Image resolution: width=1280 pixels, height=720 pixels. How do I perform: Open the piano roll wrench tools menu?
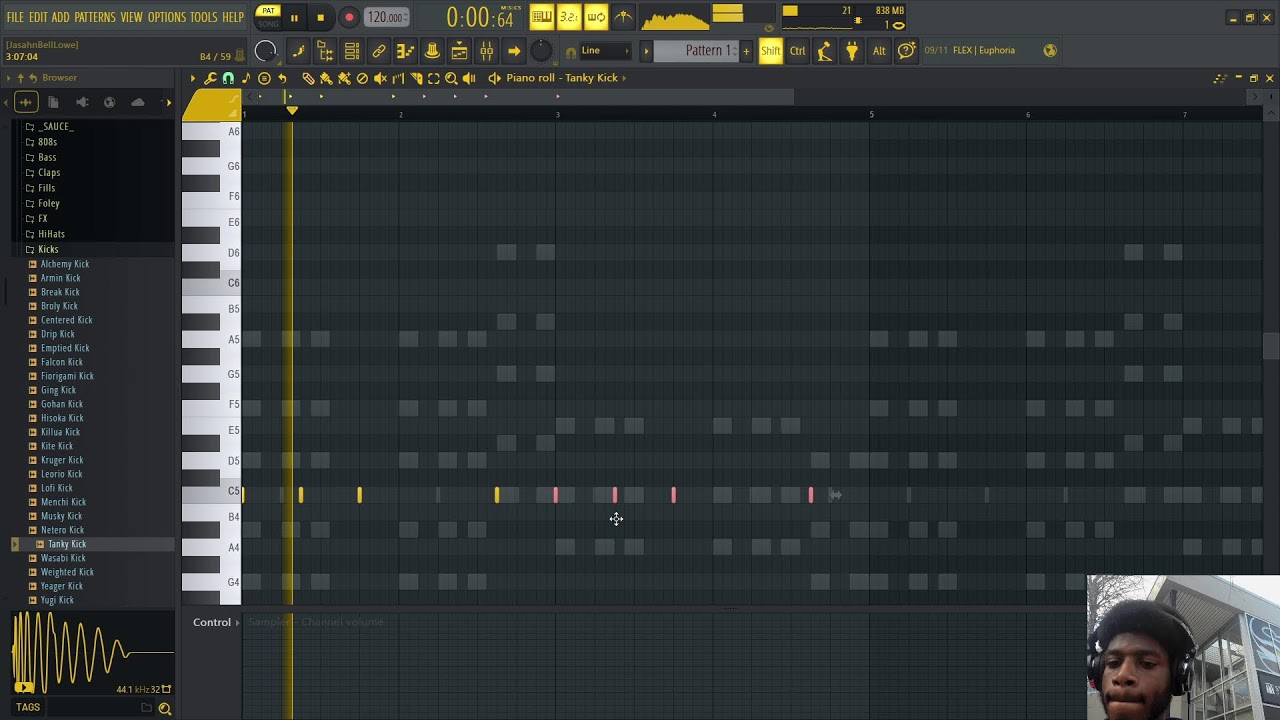coord(210,78)
